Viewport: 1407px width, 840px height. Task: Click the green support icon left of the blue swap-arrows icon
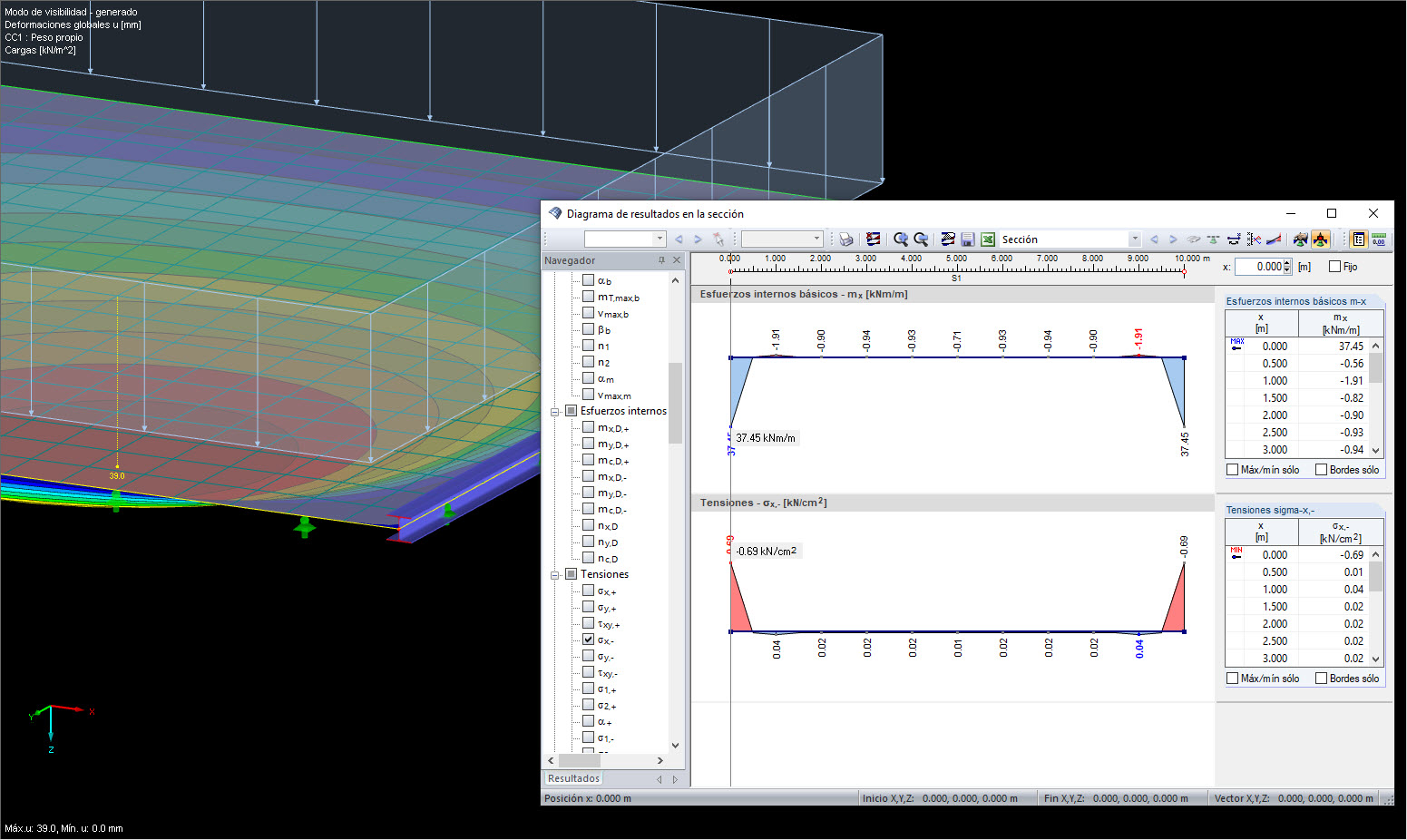[1213, 239]
